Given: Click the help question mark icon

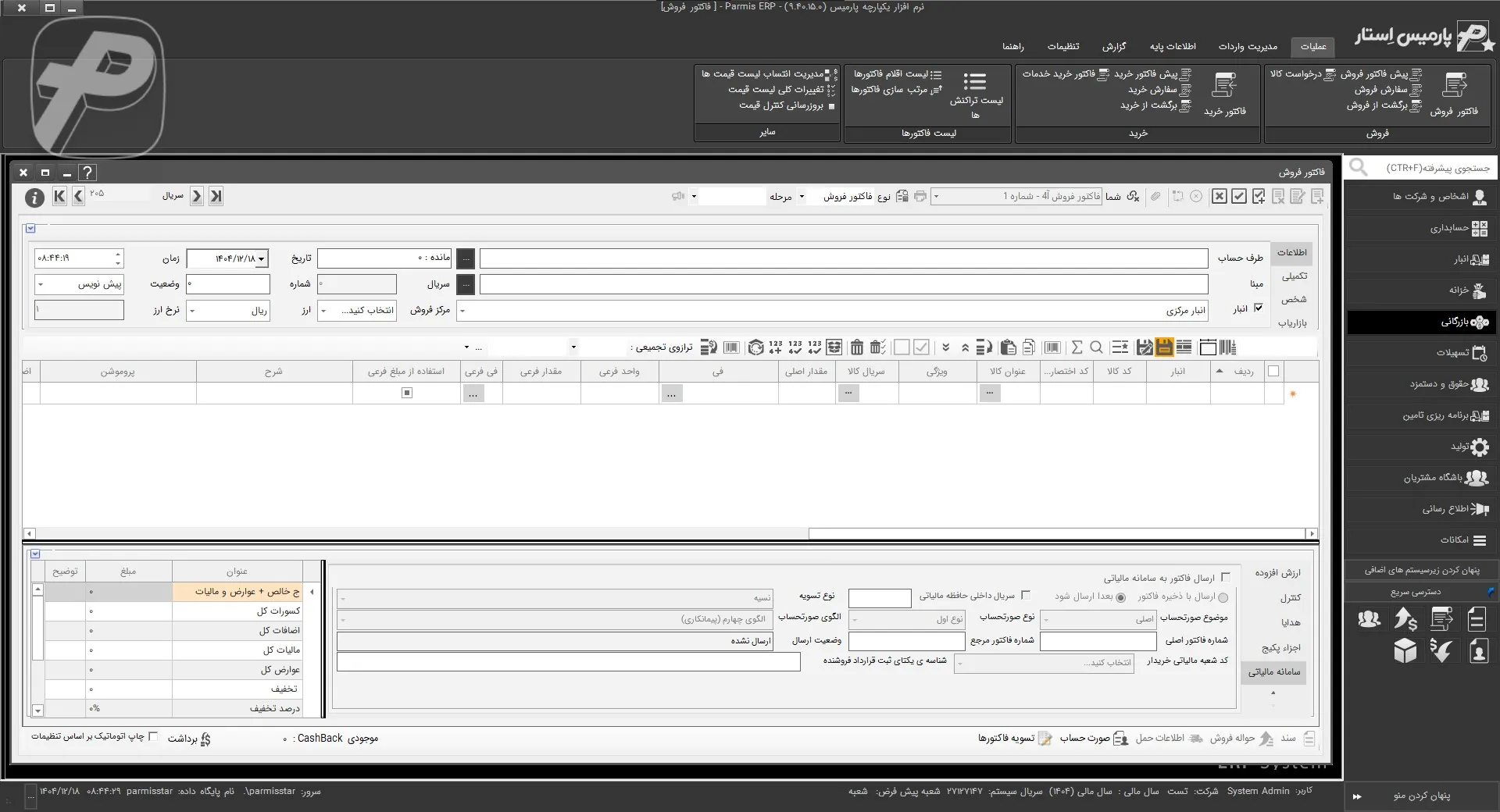Looking at the screenshot, I should 87,173.
